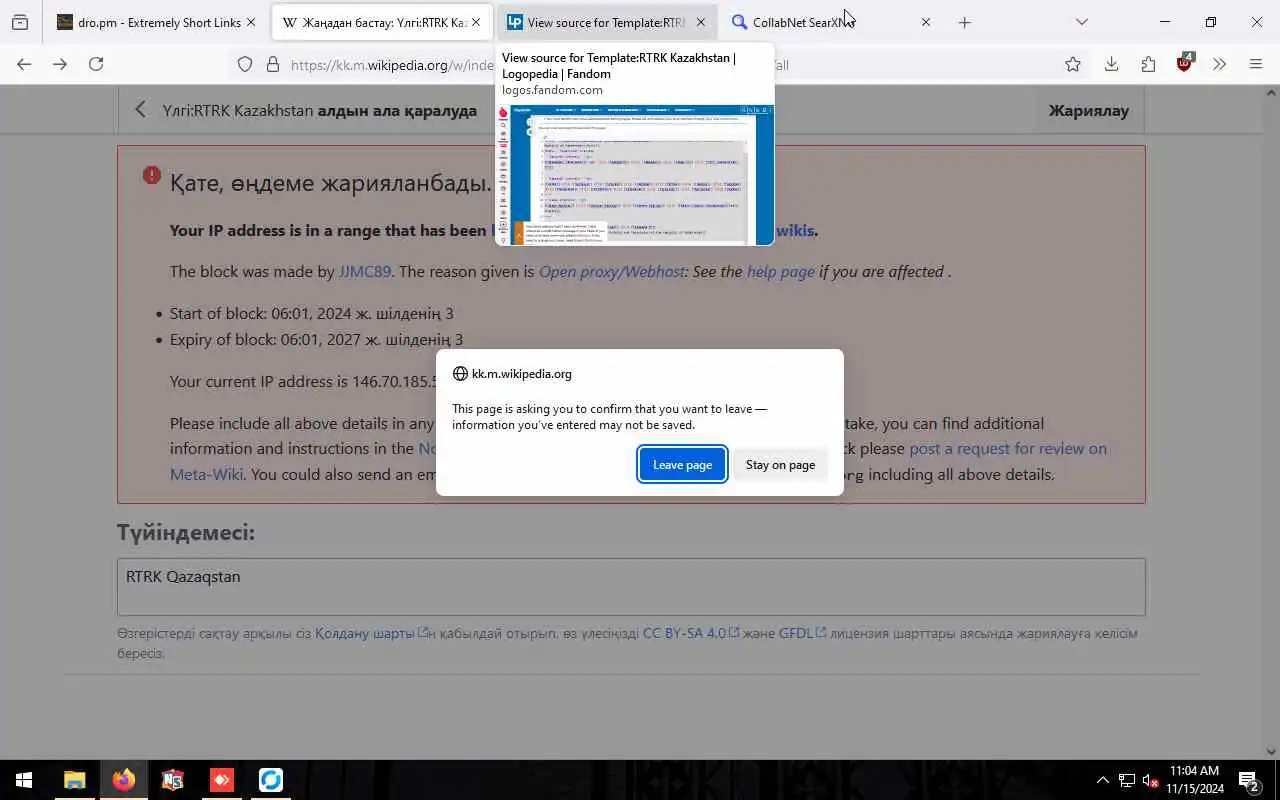Confirm with the Leave page button
This screenshot has height=800, width=1280.
tap(682, 464)
